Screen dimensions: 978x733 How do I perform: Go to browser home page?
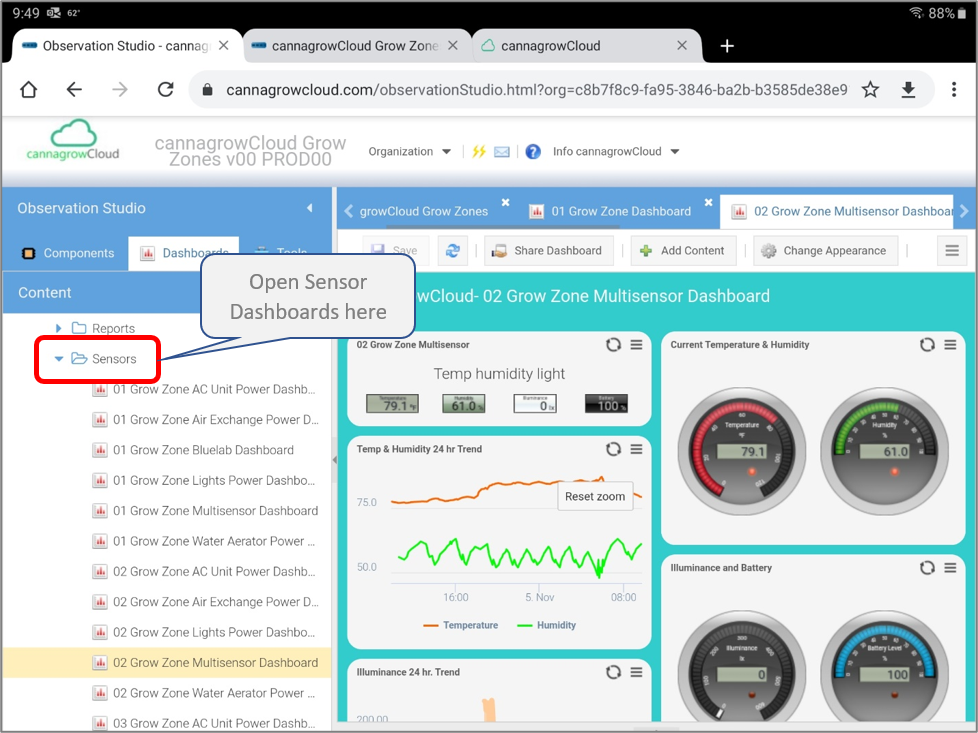click(x=29, y=90)
